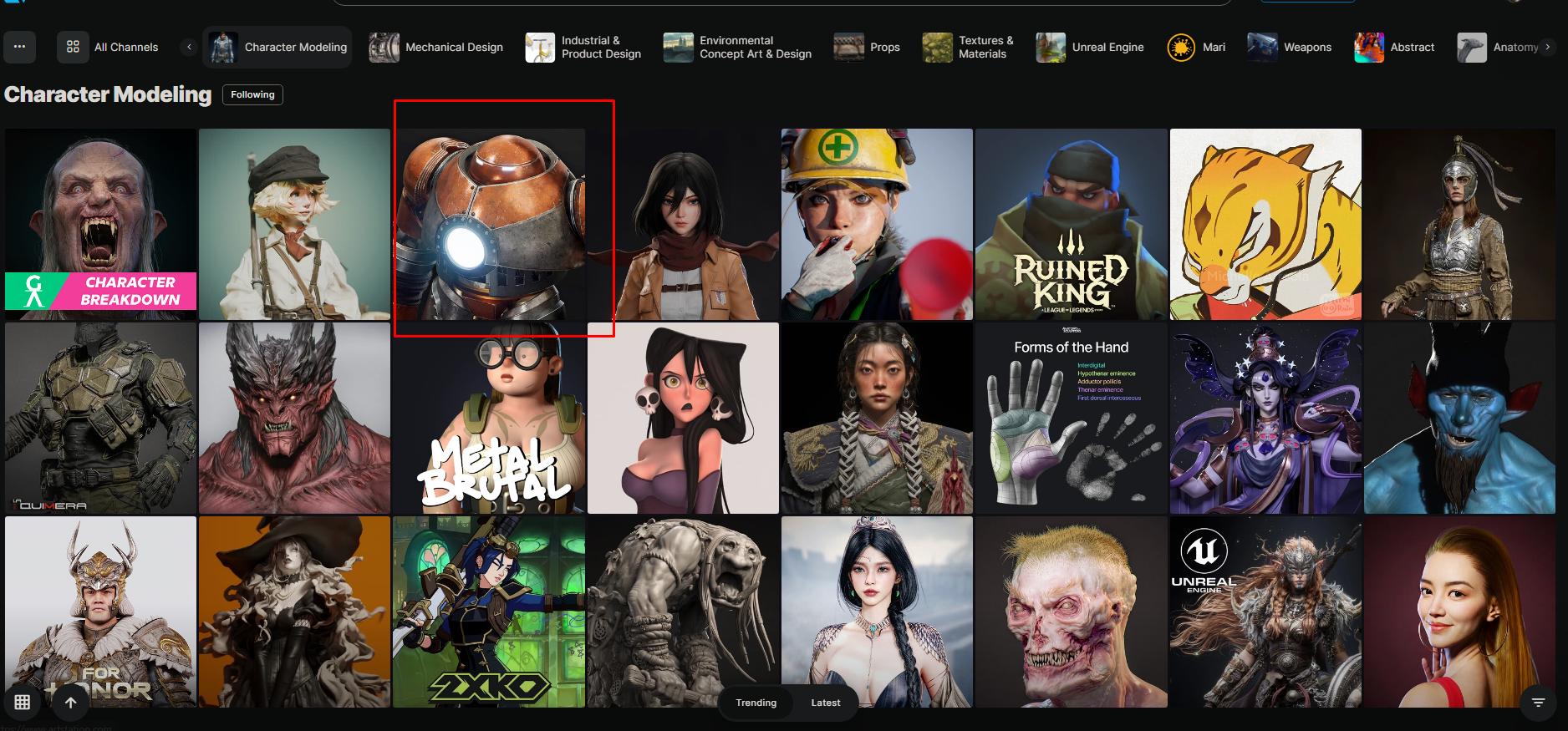This screenshot has height=731, width=1568.
Task: Open the yellow-haired zombie head artwork
Action: point(1072,612)
